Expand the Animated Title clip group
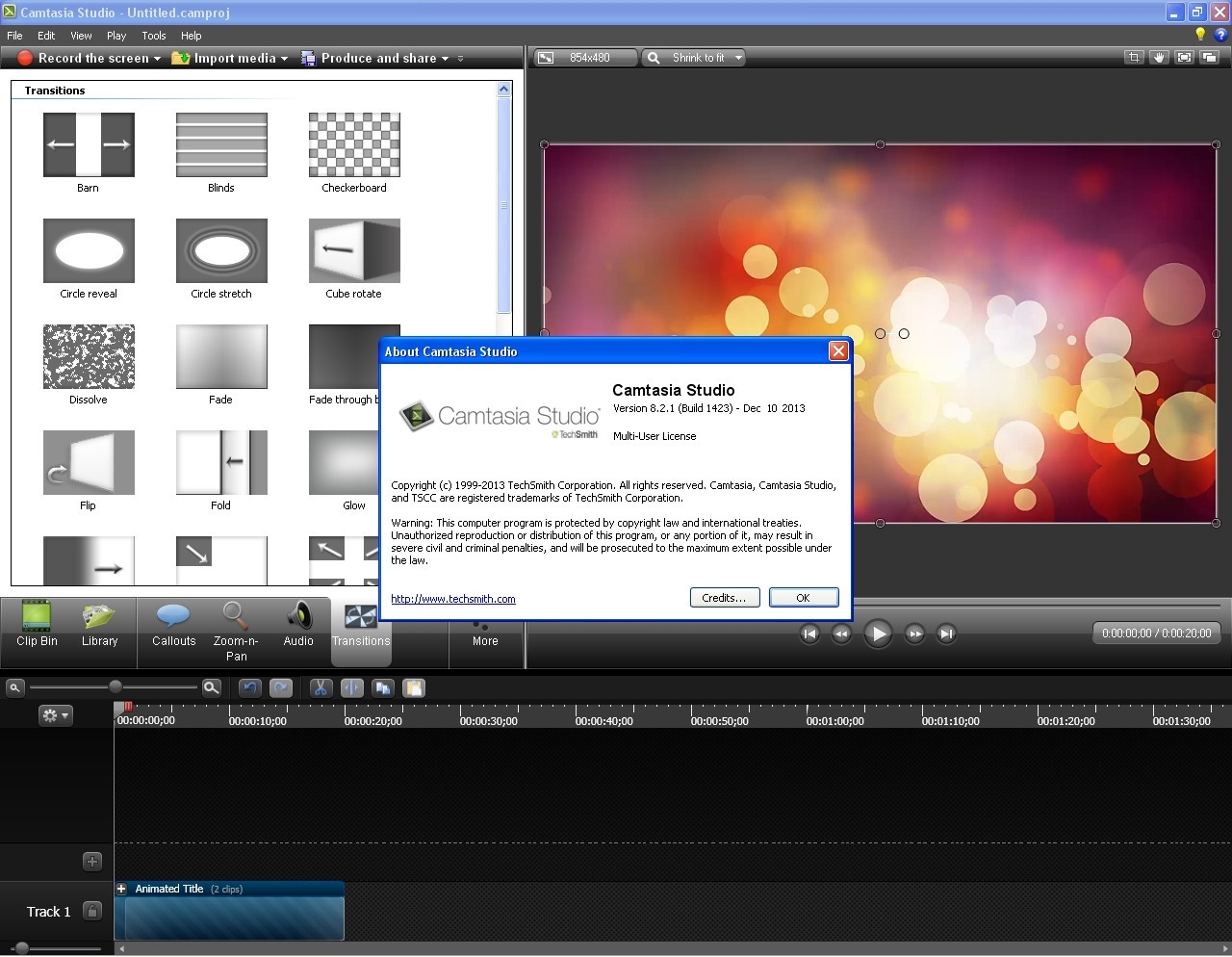This screenshot has width=1232, height=957. [122, 889]
